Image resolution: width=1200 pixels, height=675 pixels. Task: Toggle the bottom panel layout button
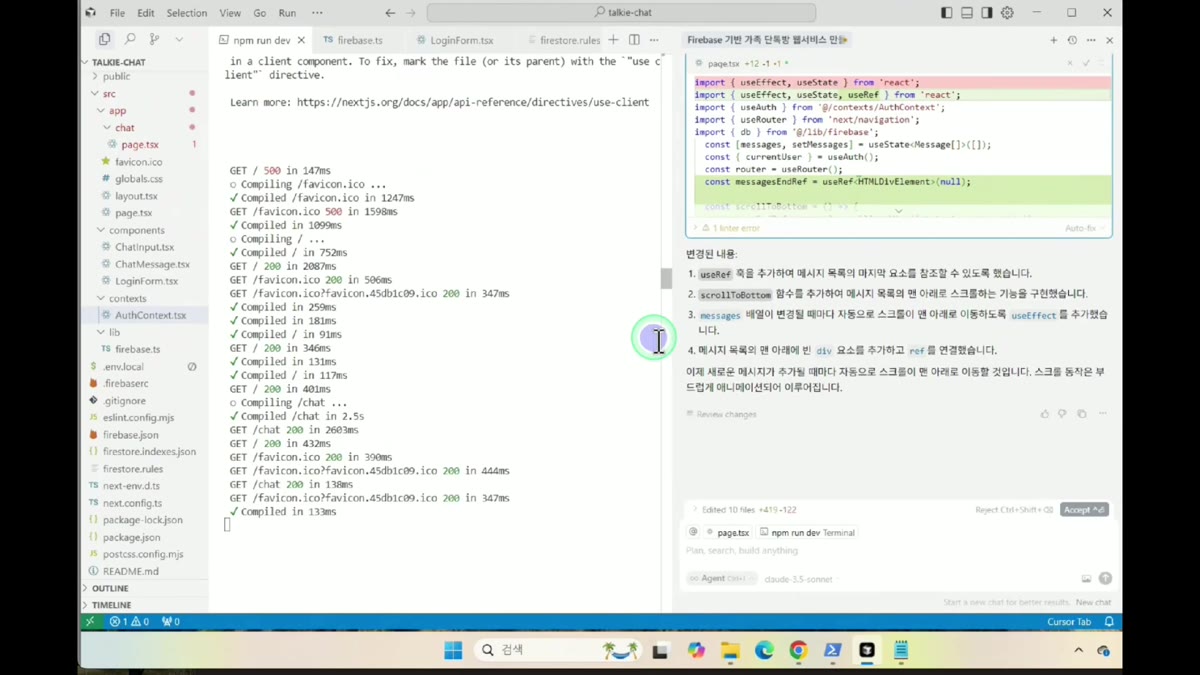pyautogui.click(x=967, y=13)
